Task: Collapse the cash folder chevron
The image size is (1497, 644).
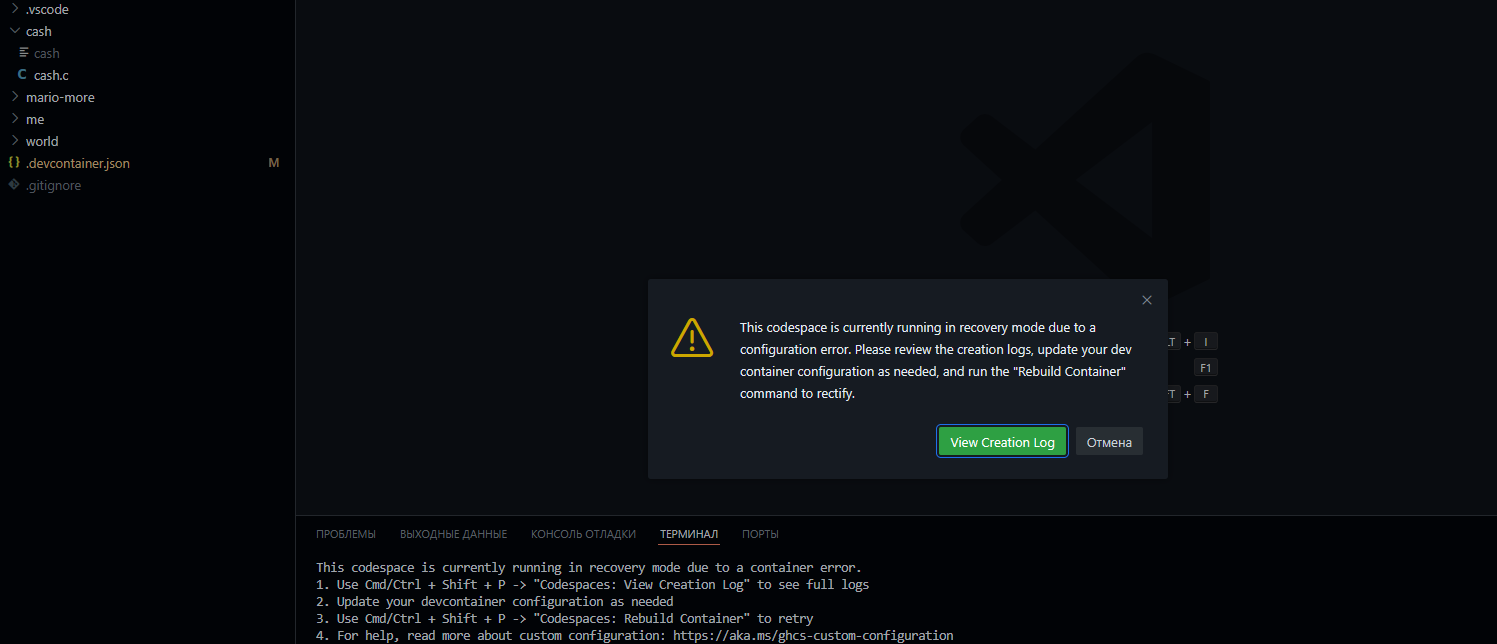Action: pos(14,31)
